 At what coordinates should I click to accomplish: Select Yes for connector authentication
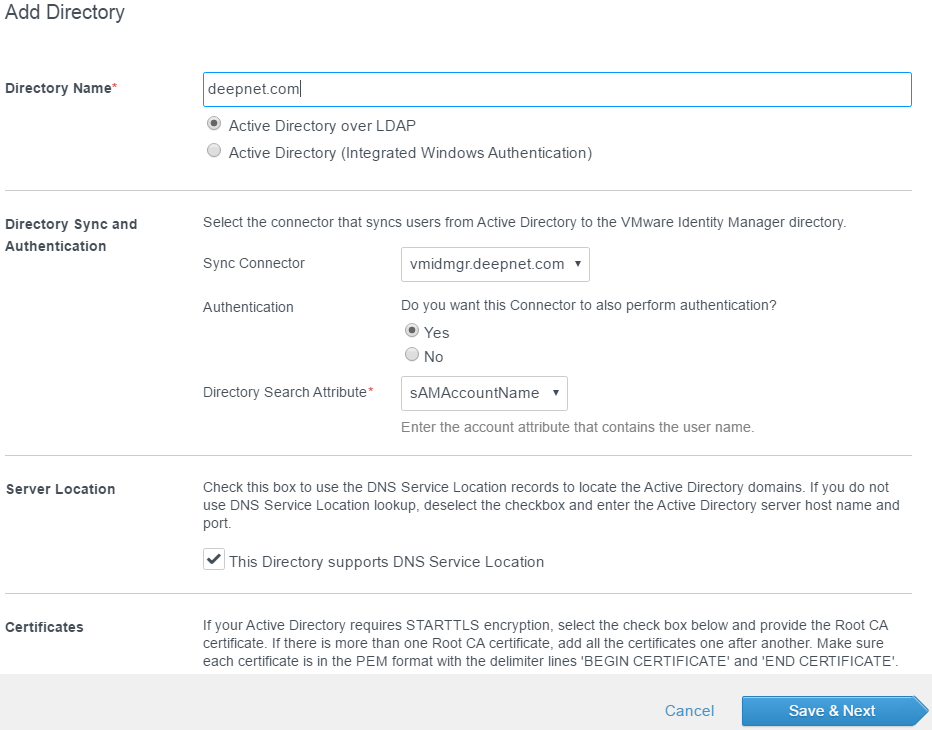click(411, 331)
